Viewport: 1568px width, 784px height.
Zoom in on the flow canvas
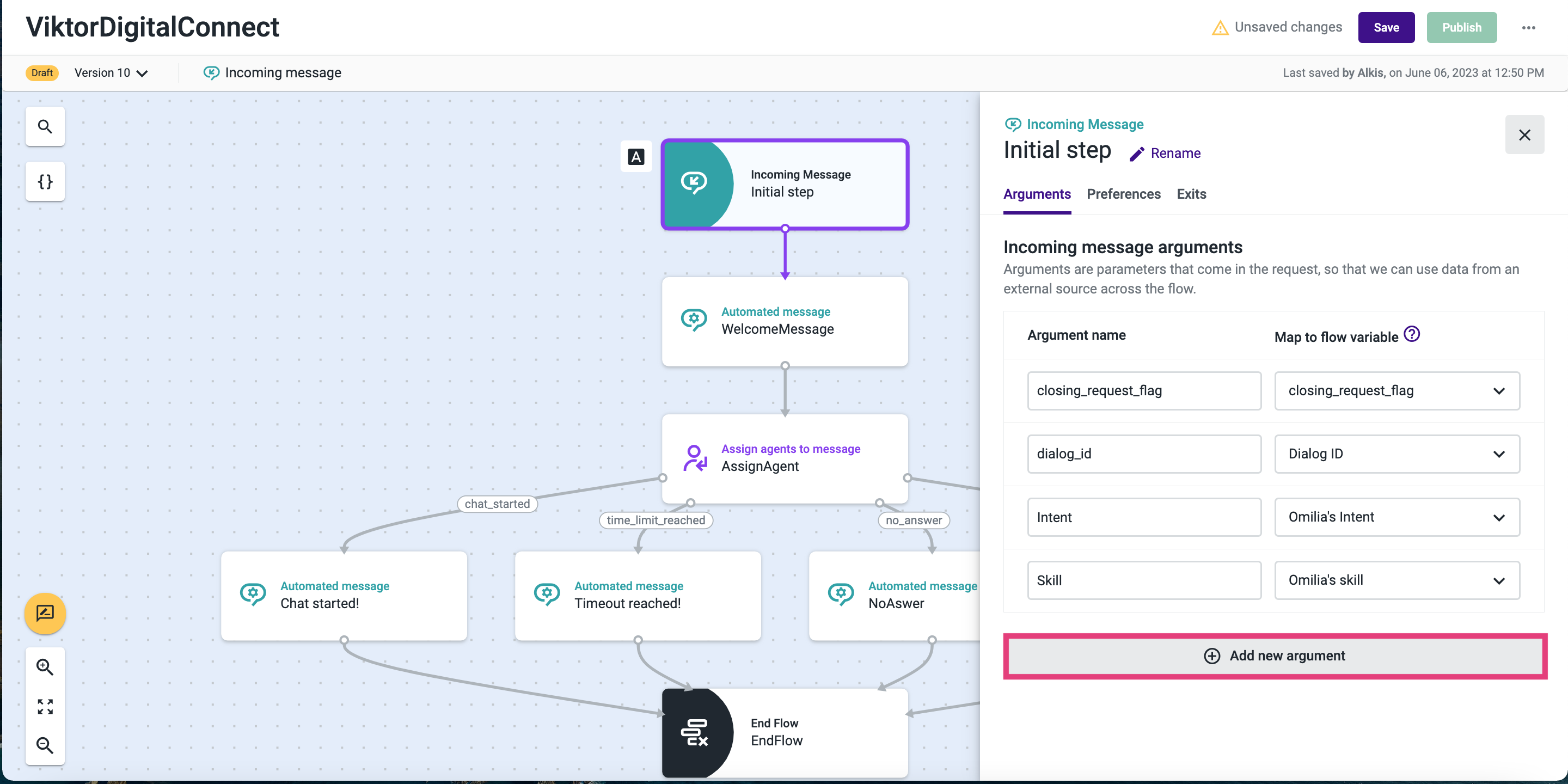tap(45, 667)
